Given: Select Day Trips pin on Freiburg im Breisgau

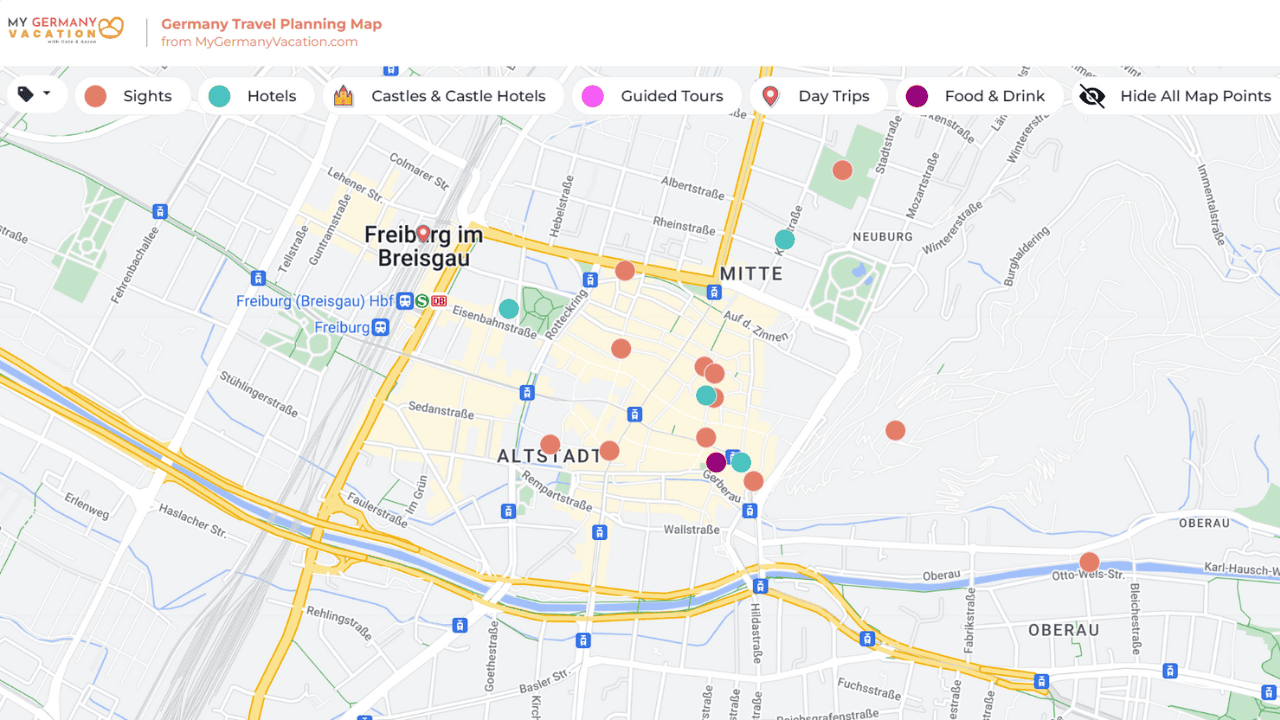Looking at the screenshot, I should (423, 234).
